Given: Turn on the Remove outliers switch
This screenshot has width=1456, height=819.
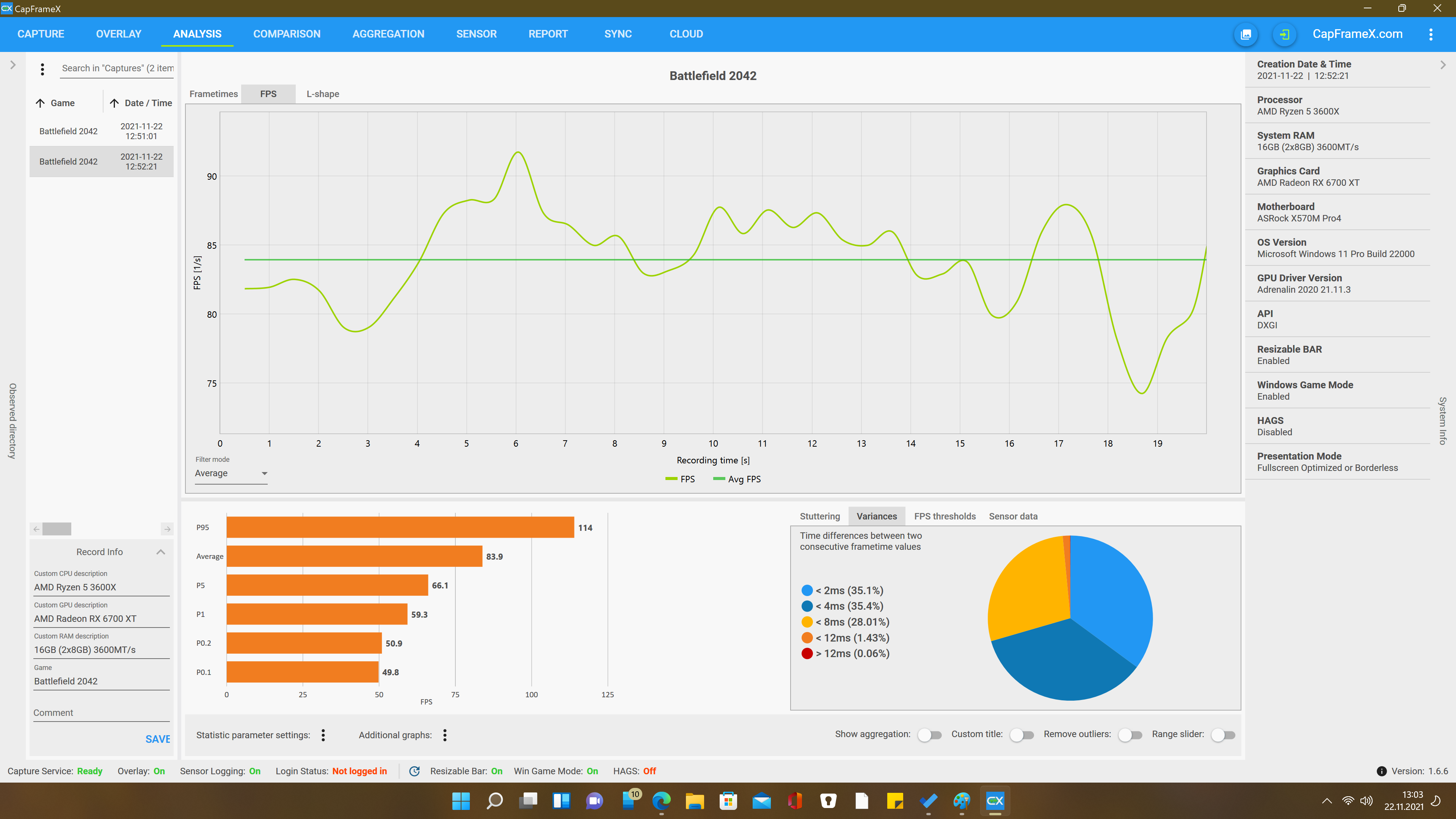Looking at the screenshot, I should (x=1130, y=735).
